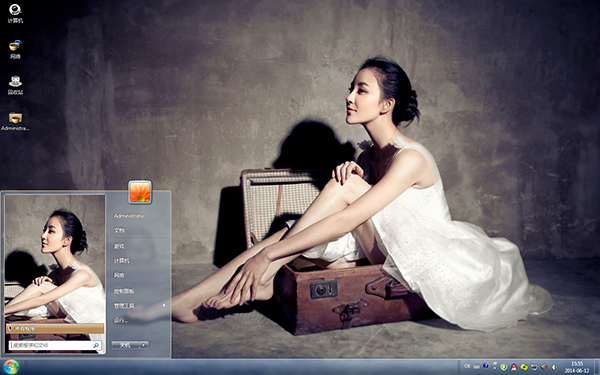The width and height of the screenshot is (600, 375).
Task: Open 文档 in the Start menu
Action: pos(119,230)
